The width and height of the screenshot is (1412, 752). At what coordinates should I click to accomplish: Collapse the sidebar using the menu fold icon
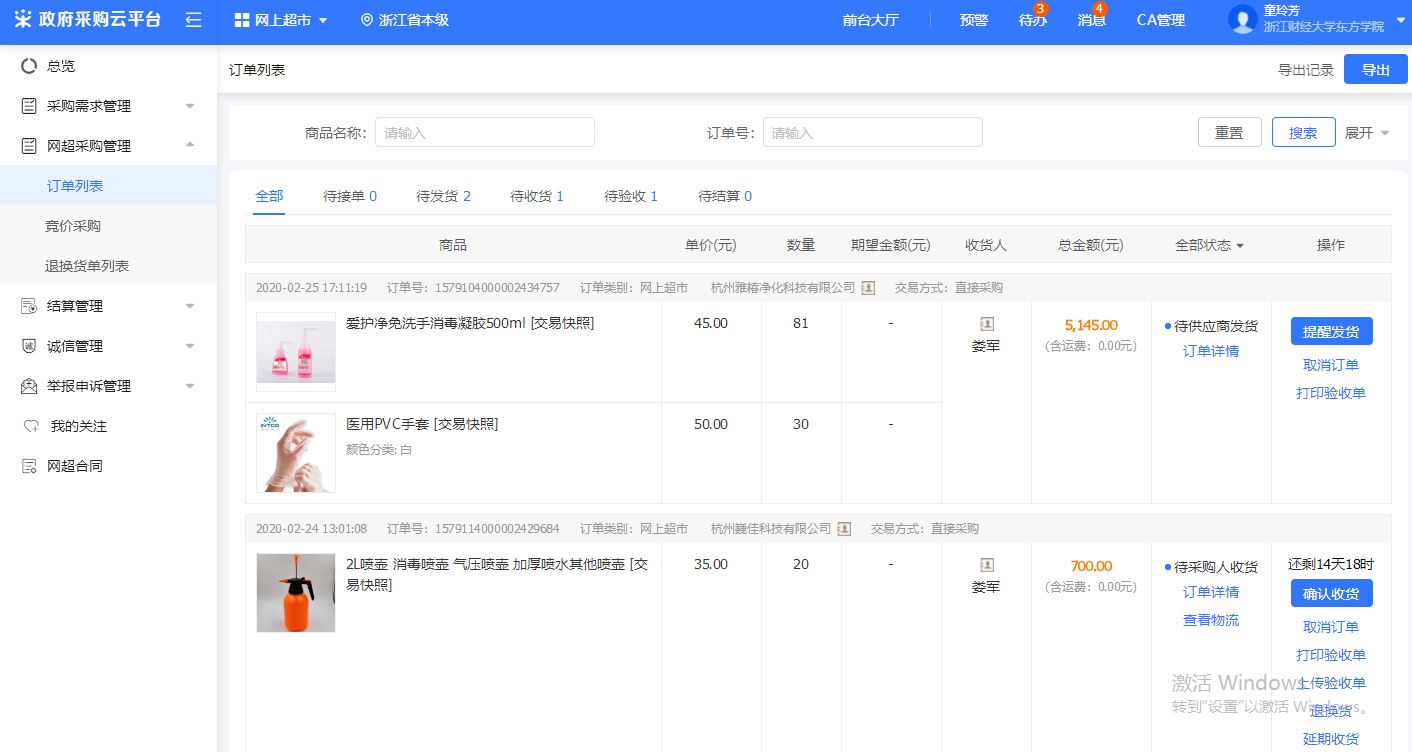pos(194,20)
